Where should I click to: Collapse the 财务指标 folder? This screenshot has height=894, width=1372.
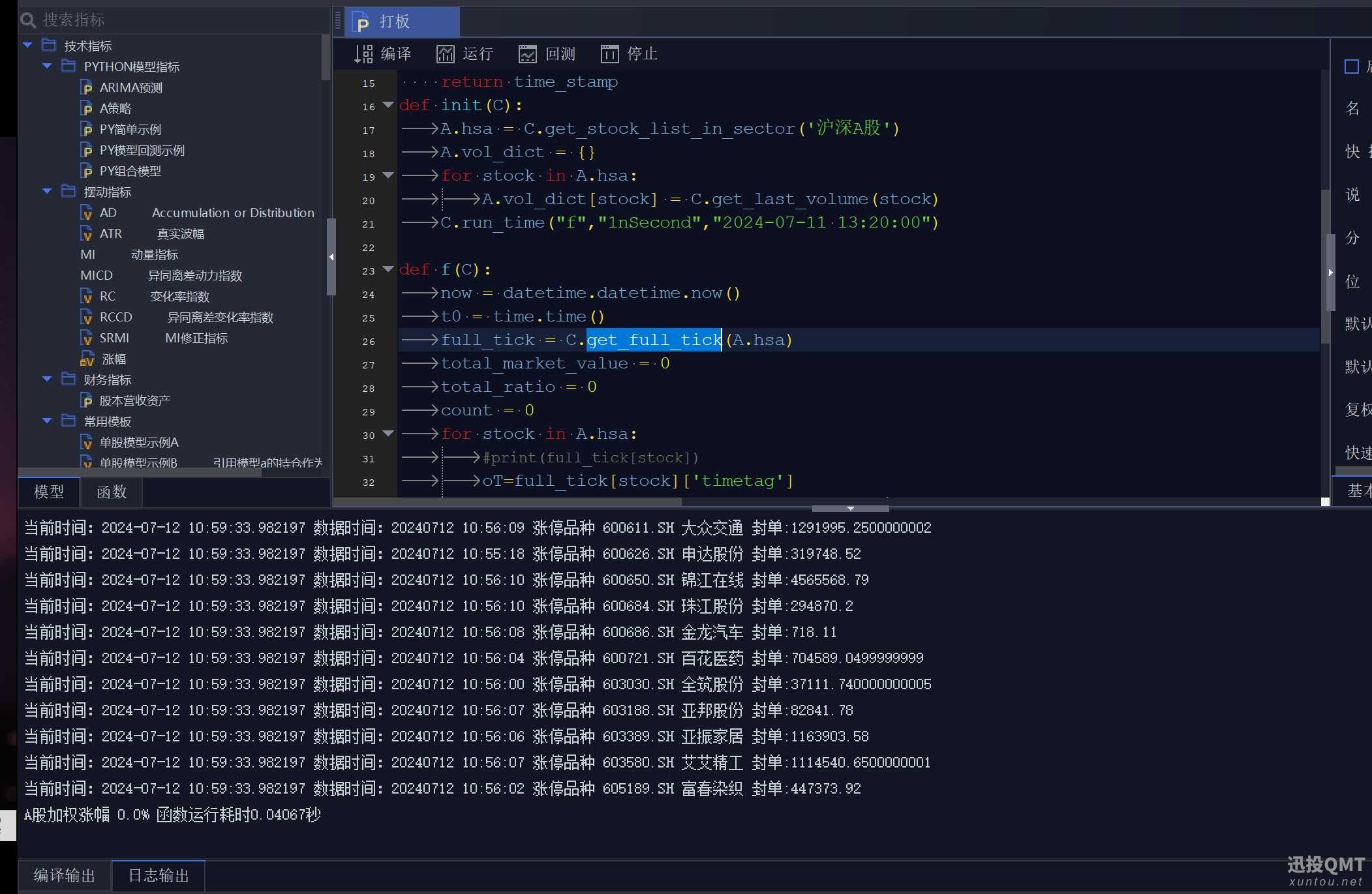47,380
